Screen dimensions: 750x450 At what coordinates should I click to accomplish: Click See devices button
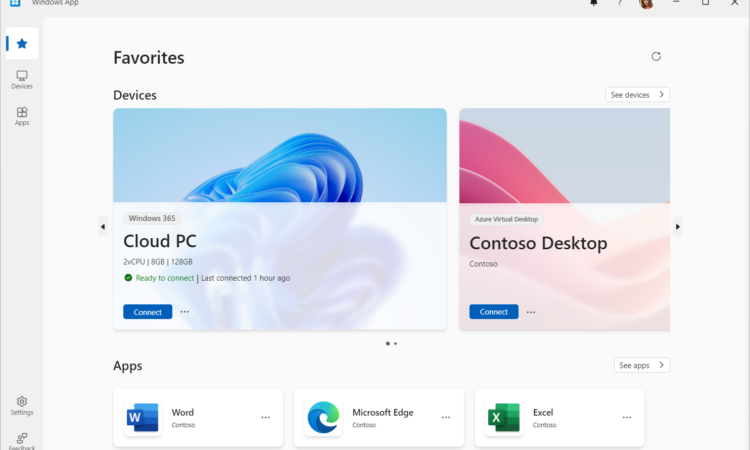(637, 95)
